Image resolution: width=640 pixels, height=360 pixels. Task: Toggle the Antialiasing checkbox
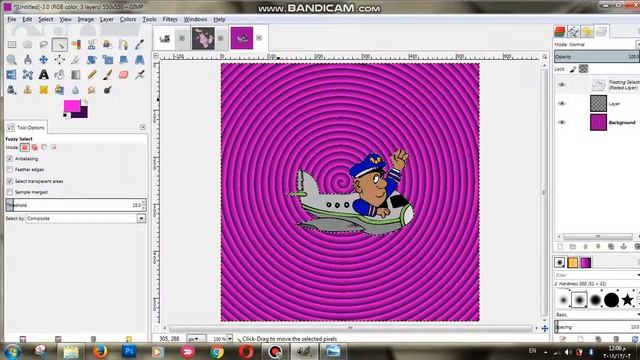10,159
